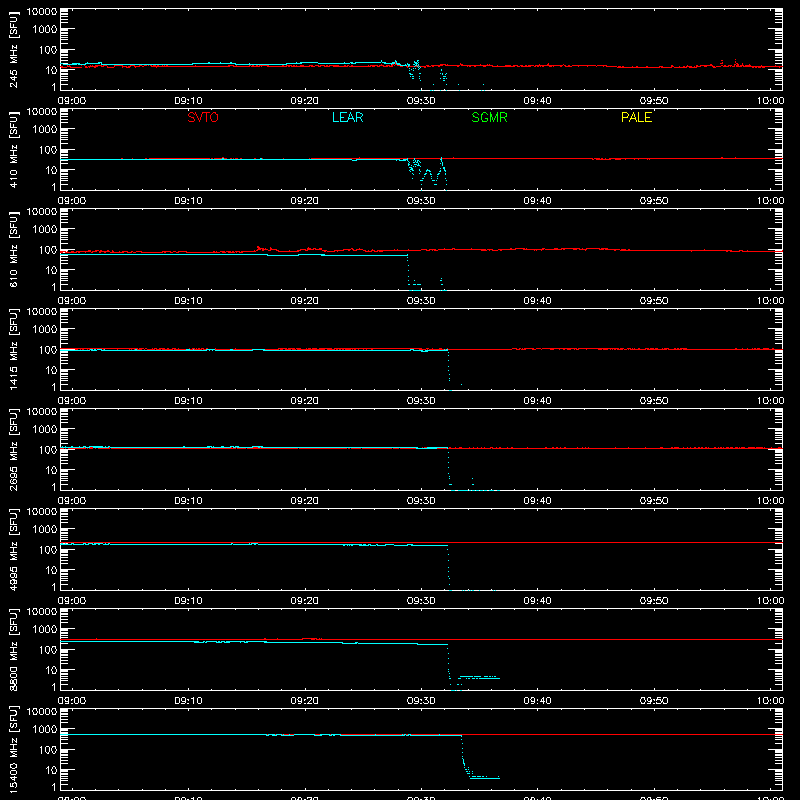The height and width of the screenshot is (800, 800).
Task: Click 09:10 time label under 2695 MHz panel
Action: coord(188,501)
